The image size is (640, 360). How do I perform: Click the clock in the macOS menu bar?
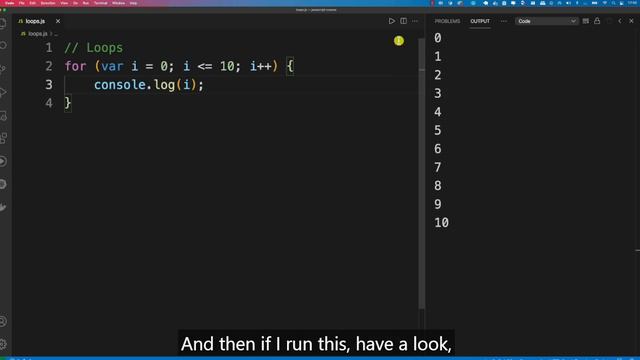tap(632, 3)
